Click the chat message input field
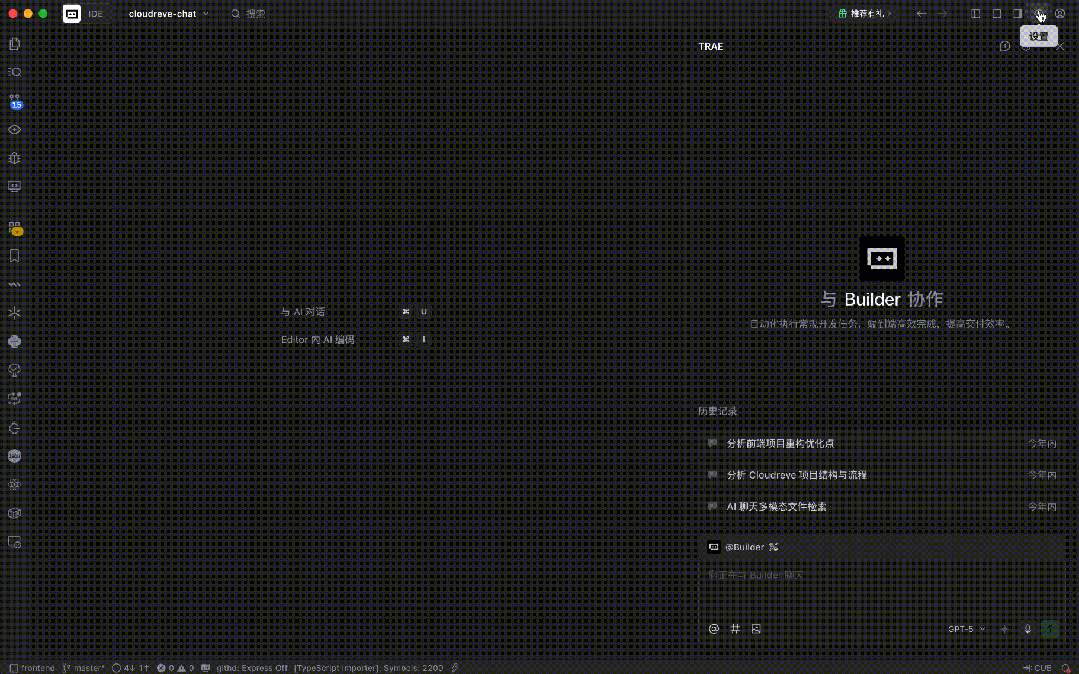1079x674 pixels. (x=878, y=576)
